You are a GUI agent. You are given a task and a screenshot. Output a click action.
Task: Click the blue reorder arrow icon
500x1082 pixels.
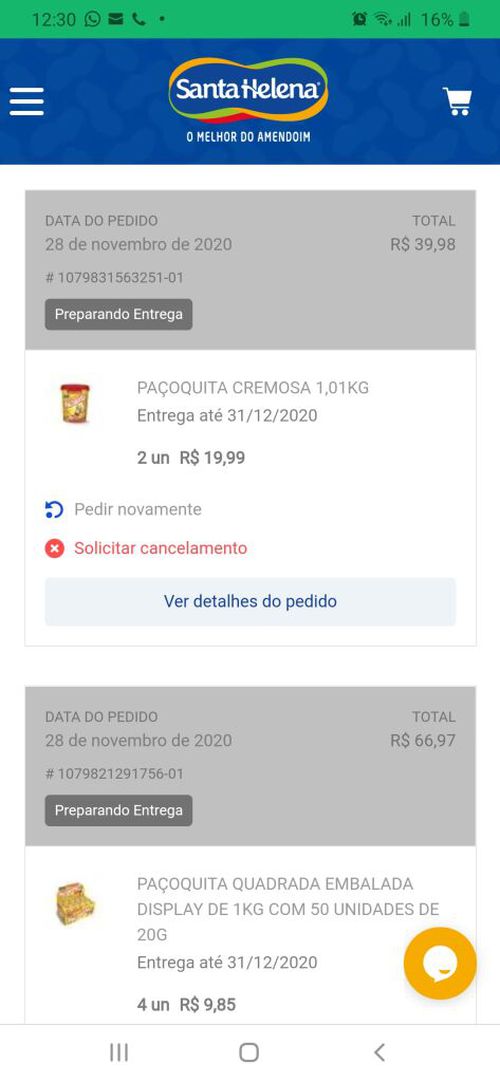(x=54, y=510)
